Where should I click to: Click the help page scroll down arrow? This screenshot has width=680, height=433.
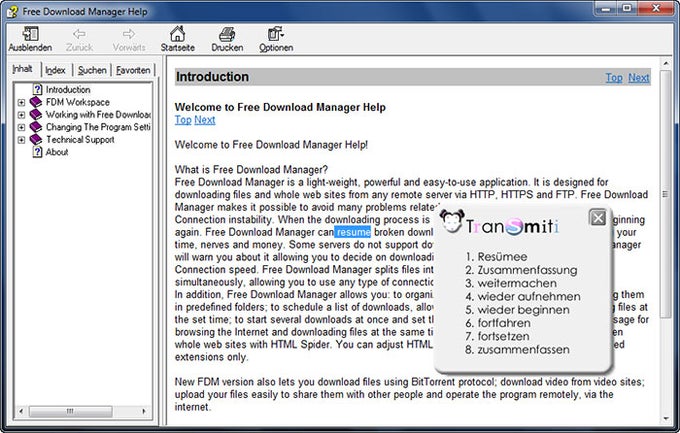(x=666, y=419)
